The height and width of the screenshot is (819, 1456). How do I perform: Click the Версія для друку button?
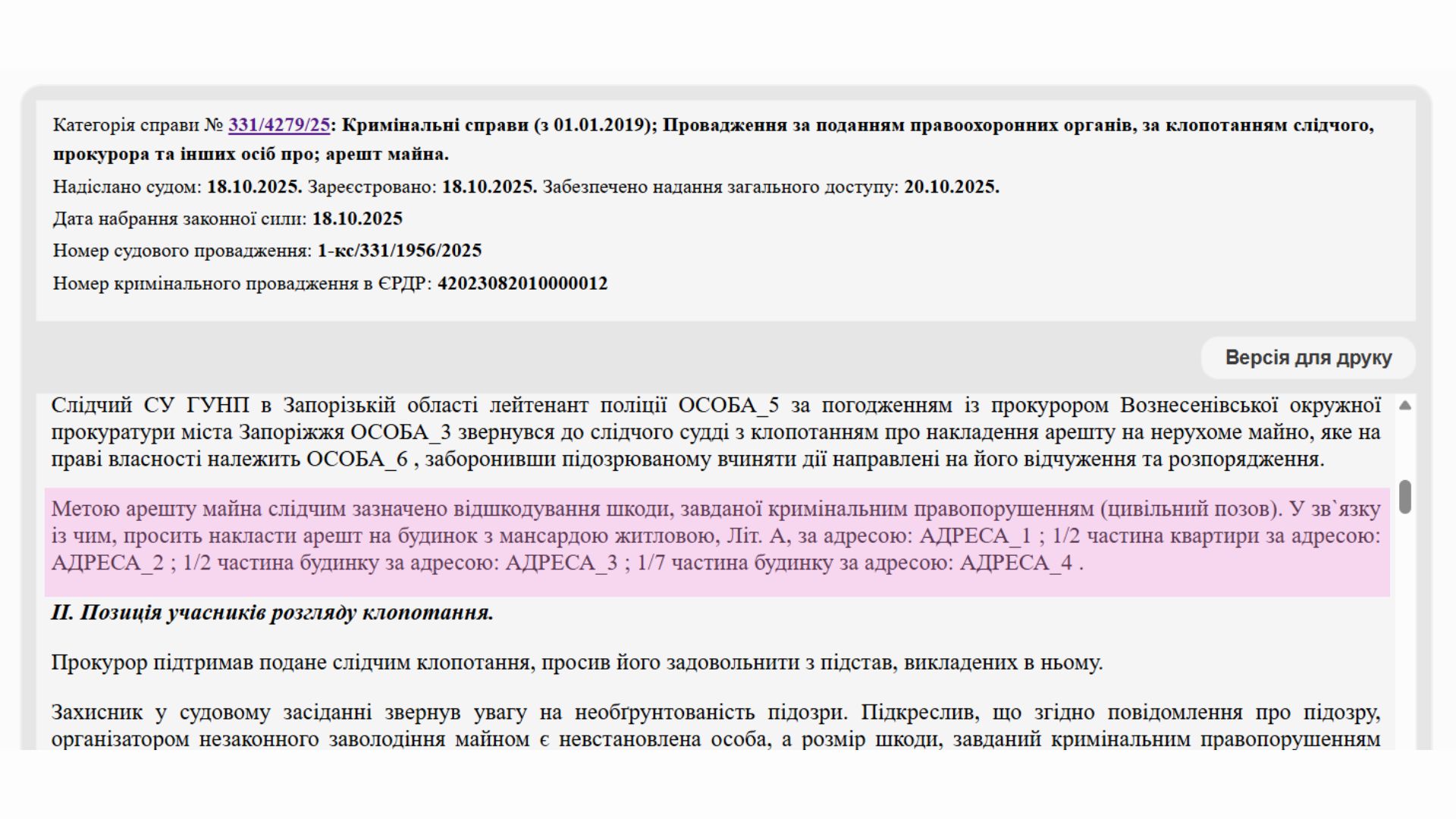pos(1307,358)
